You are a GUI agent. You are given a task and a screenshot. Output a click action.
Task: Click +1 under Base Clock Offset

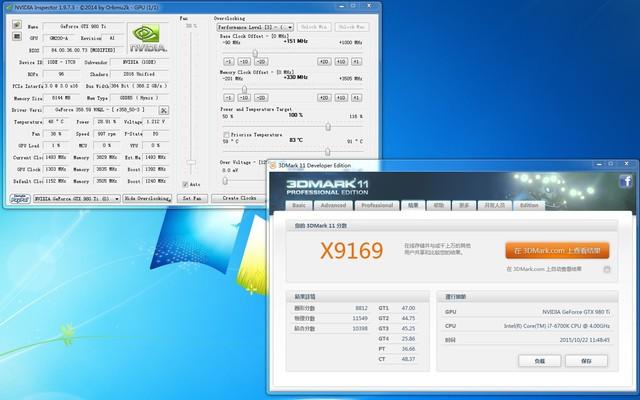point(356,62)
